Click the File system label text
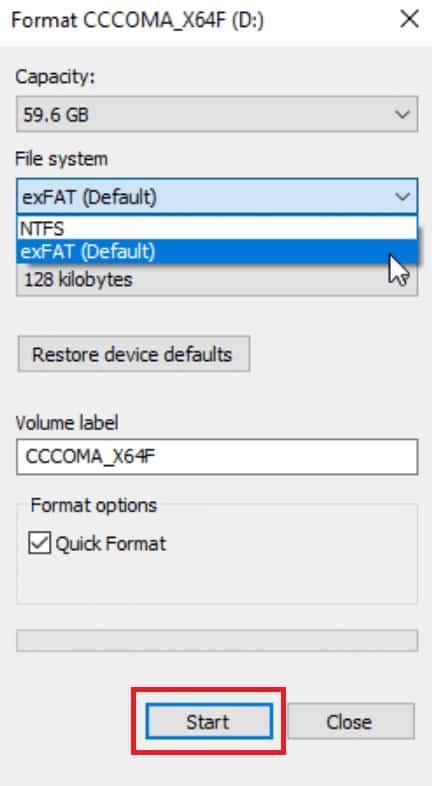Viewport: 432px width, 786px height. [x=62, y=159]
